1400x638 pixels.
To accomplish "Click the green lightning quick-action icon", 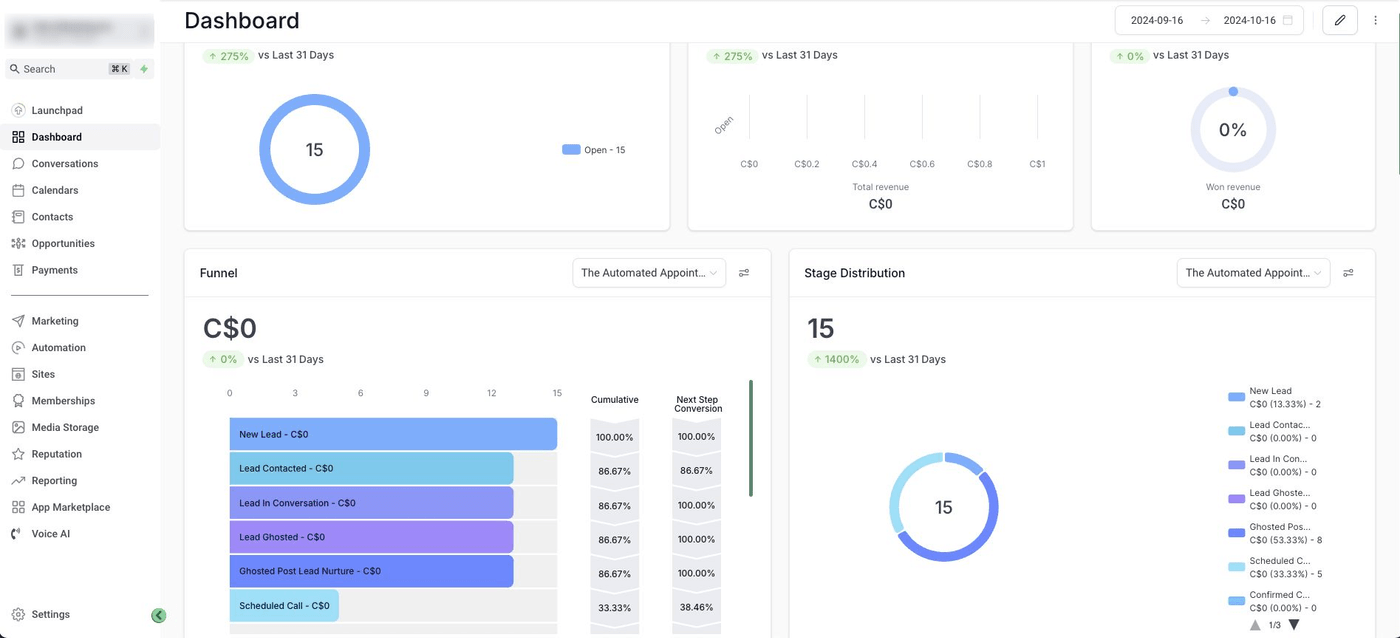I will pyautogui.click(x=144, y=69).
